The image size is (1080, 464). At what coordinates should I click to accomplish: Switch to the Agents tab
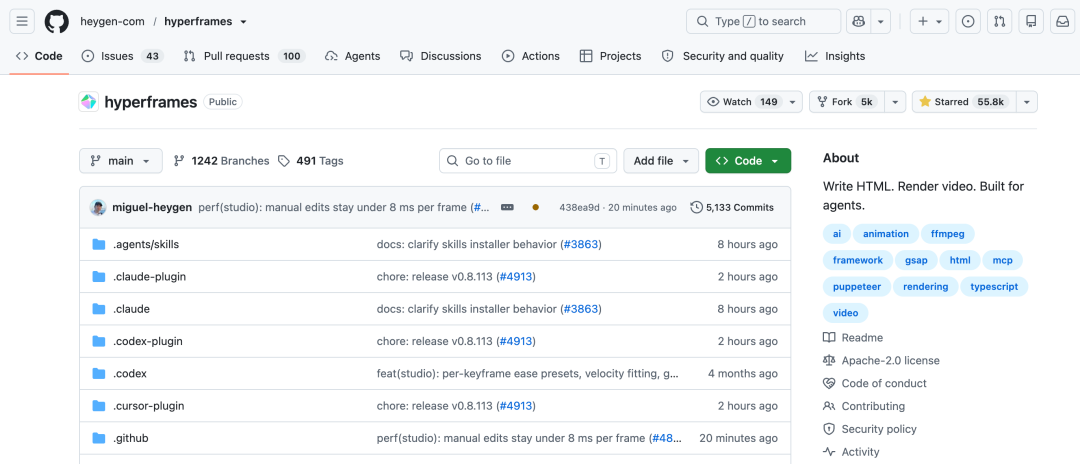click(x=353, y=56)
